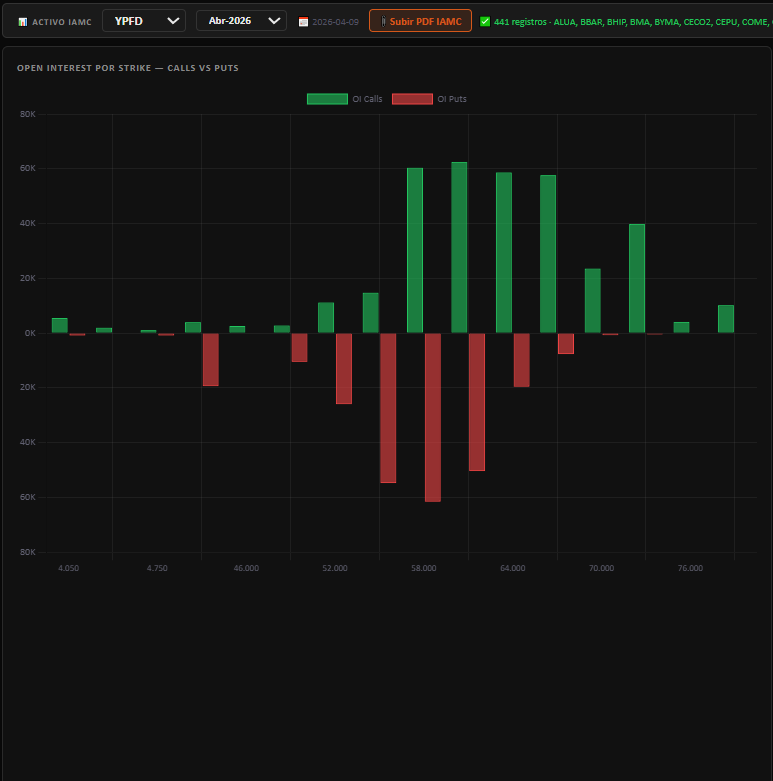This screenshot has width=773, height=781.
Task: Click the Subir PDF IAMC button
Action: [420, 21]
